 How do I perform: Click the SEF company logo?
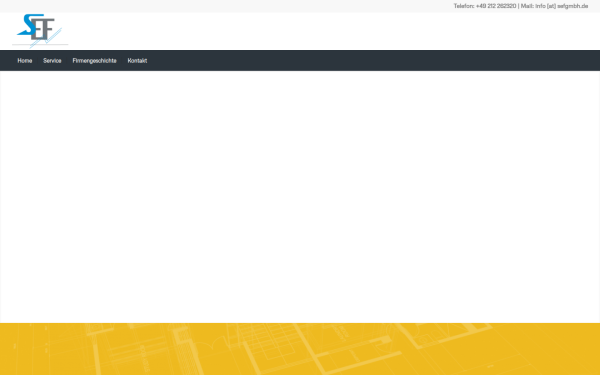(40, 31)
